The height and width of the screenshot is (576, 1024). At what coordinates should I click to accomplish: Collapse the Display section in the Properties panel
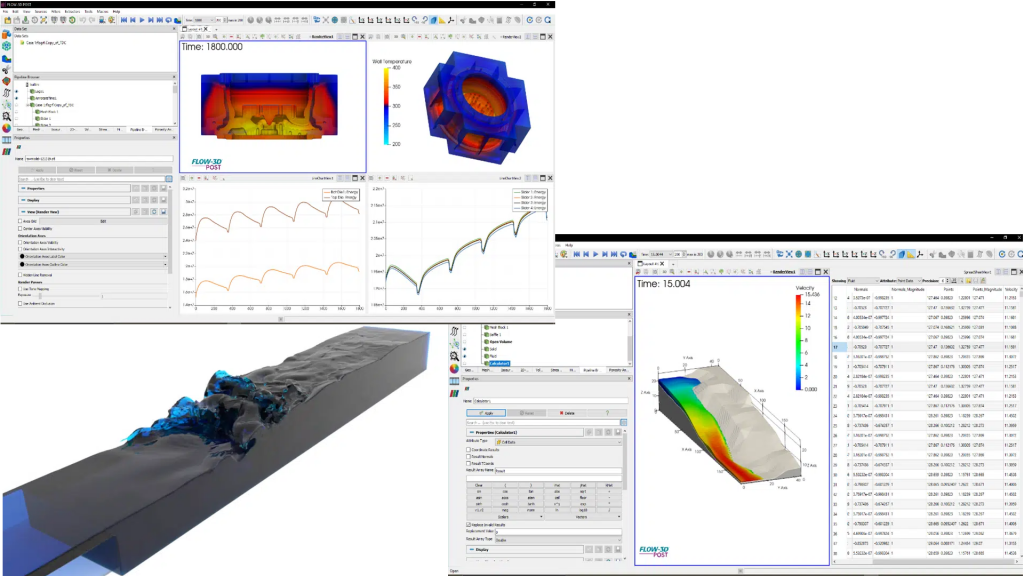pyautogui.click(x=33, y=200)
